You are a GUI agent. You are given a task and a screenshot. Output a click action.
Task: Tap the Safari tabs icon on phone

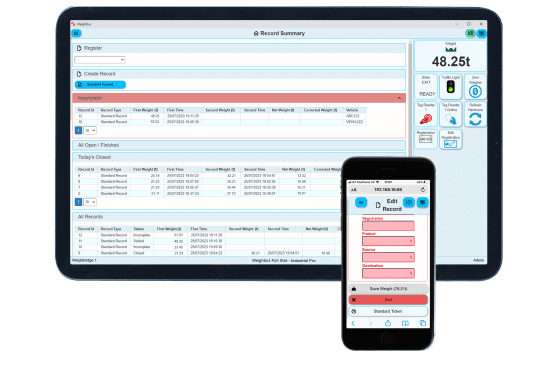tap(422, 323)
